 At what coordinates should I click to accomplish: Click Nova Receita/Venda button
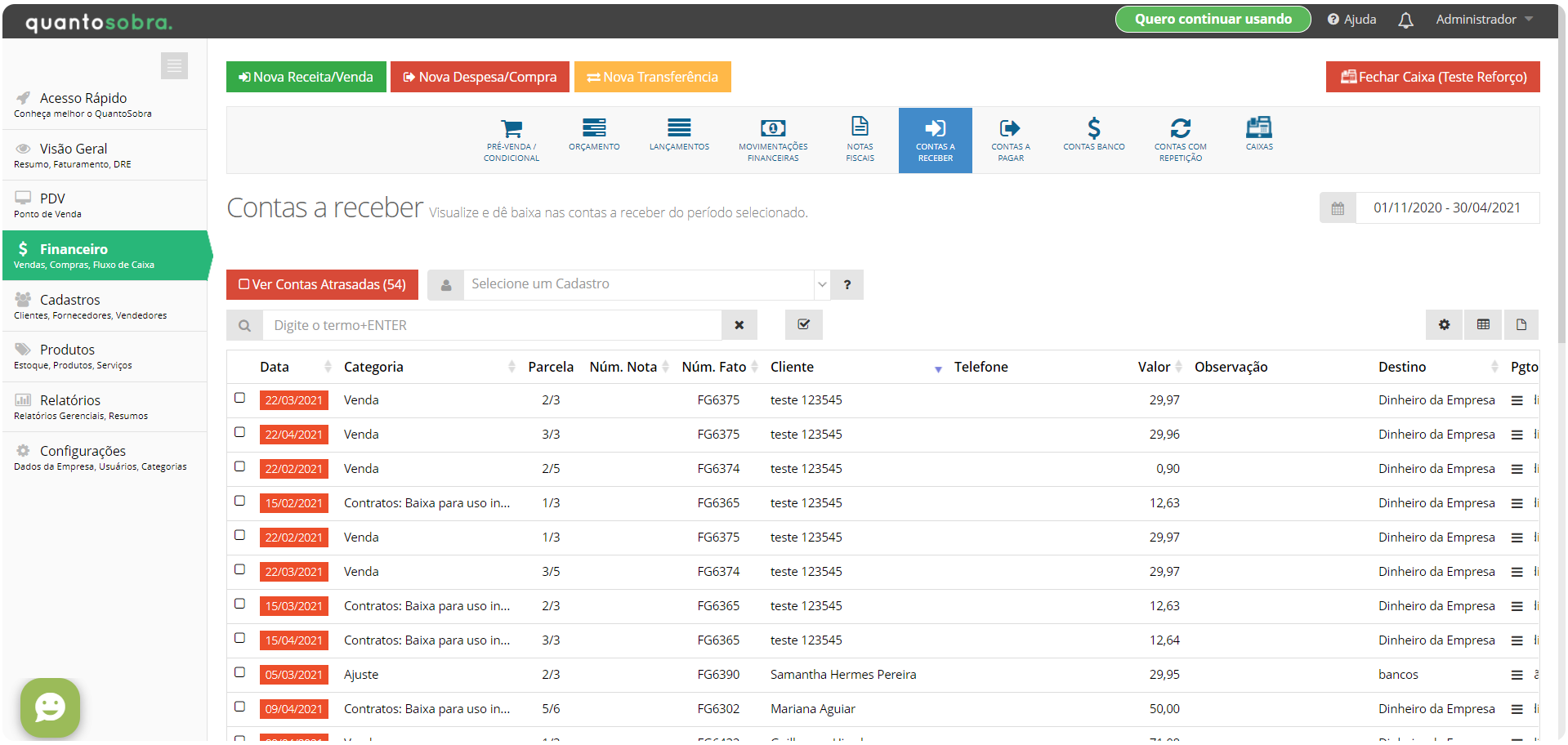(306, 78)
